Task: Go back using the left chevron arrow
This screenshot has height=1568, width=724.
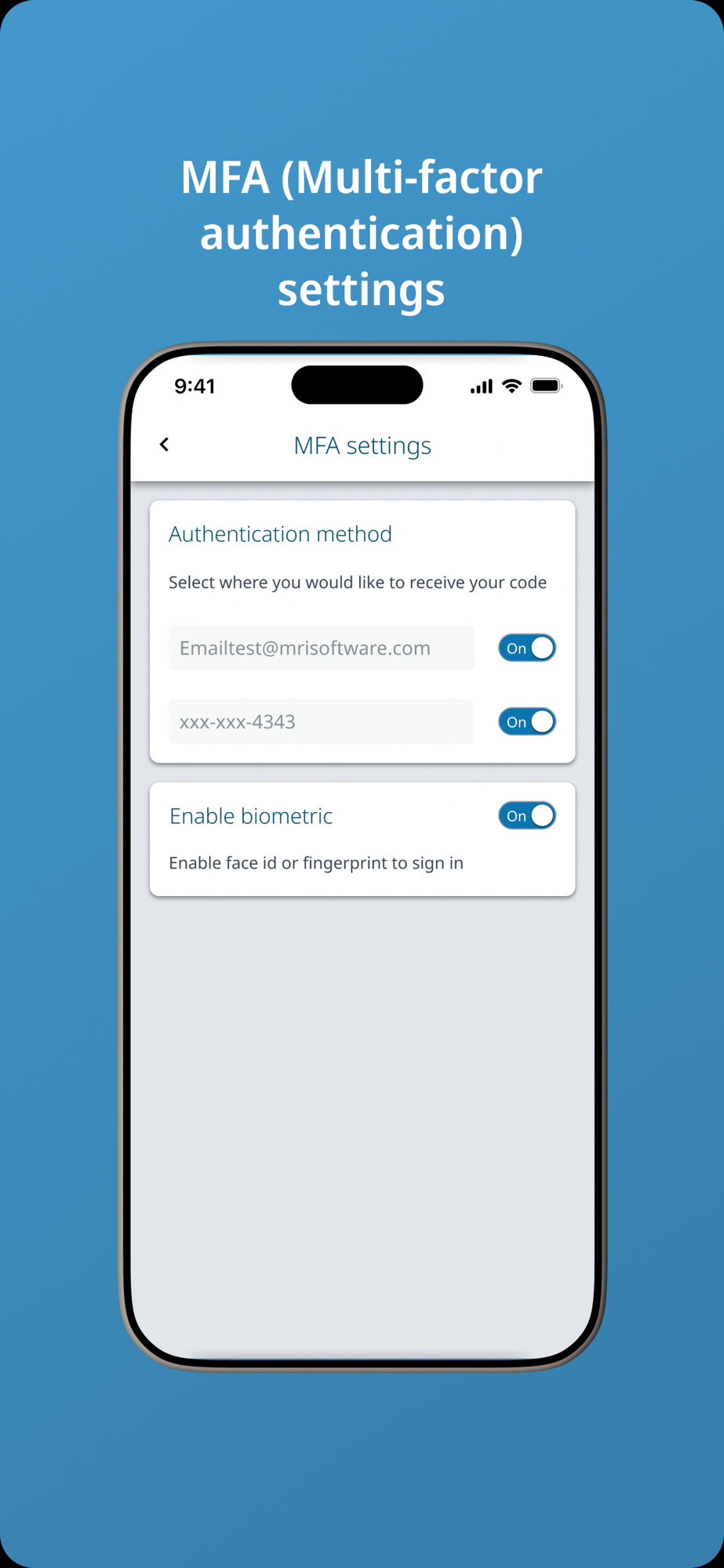Action: pyautogui.click(x=164, y=445)
